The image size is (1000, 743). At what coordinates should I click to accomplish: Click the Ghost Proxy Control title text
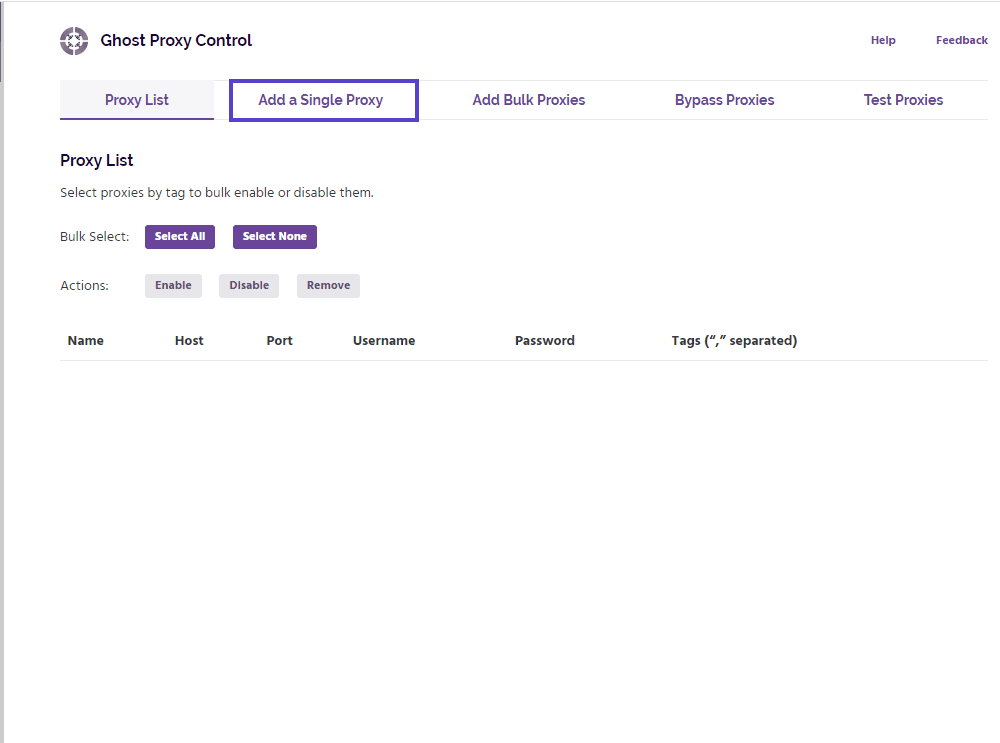click(x=176, y=41)
